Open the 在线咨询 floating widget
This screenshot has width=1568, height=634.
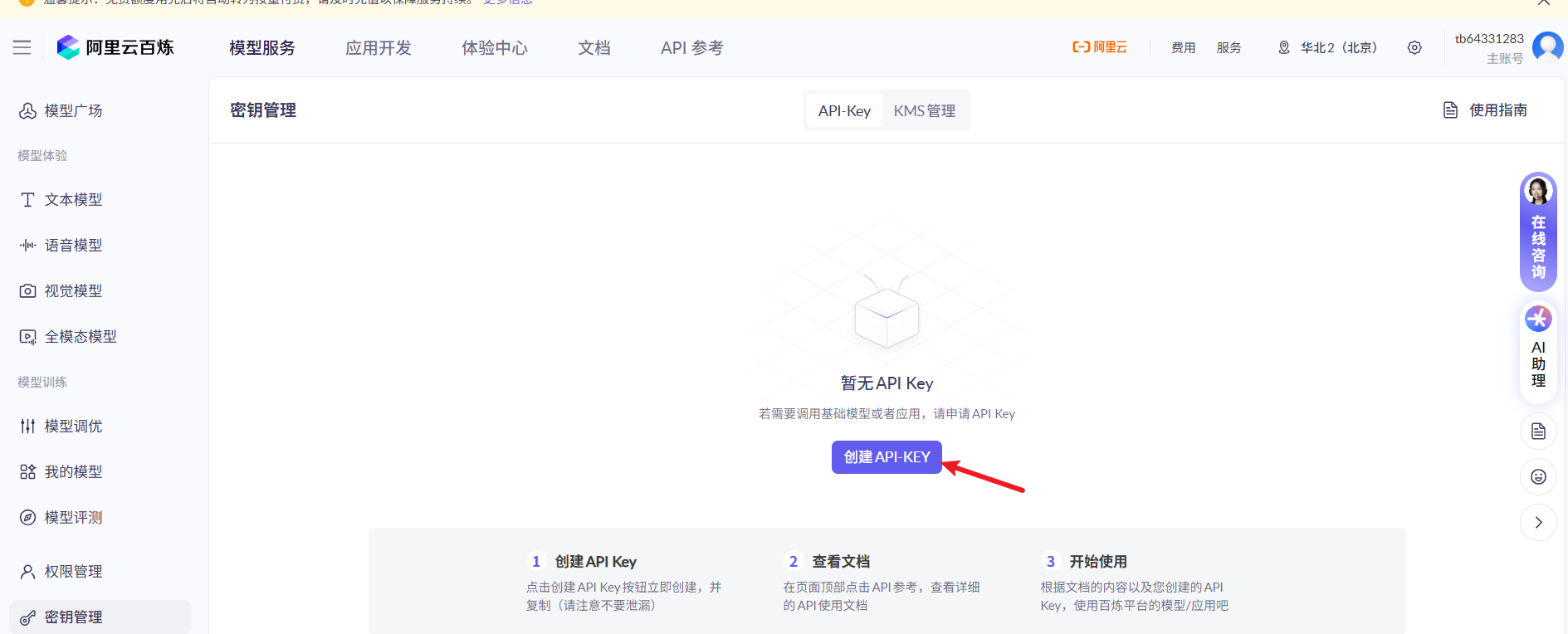click(x=1538, y=232)
